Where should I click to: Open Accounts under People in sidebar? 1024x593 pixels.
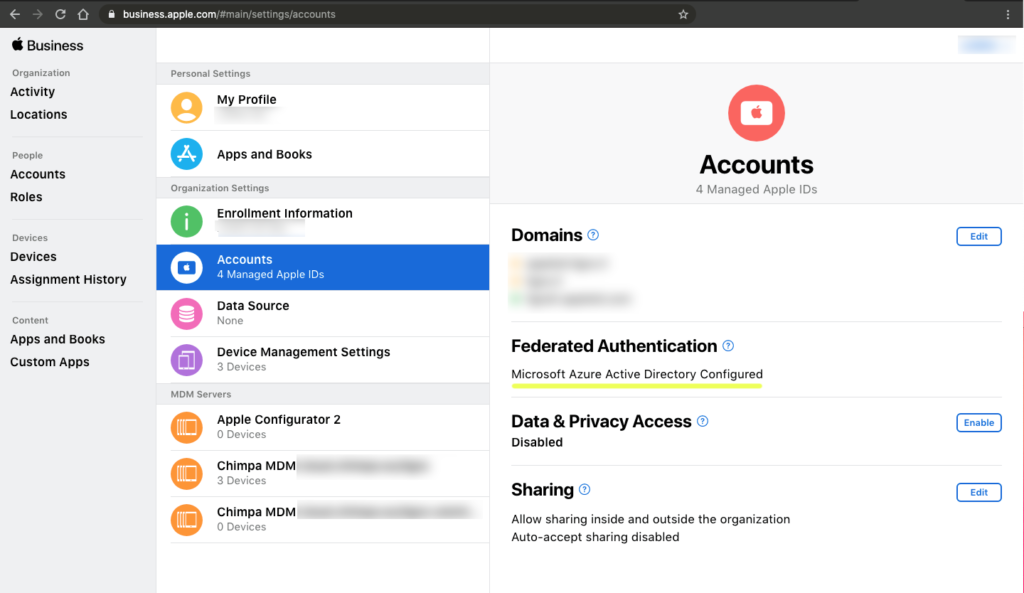click(38, 174)
